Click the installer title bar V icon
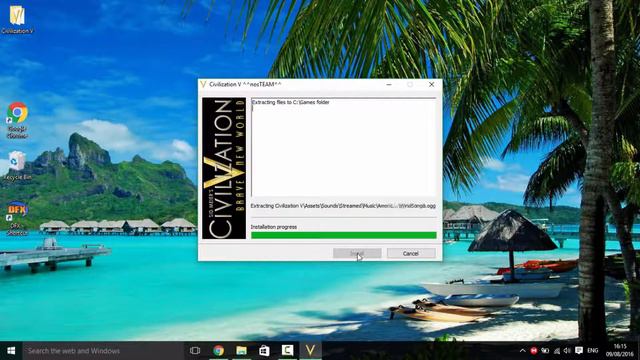The image size is (640, 360). pyautogui.click(x=203, y=84)
